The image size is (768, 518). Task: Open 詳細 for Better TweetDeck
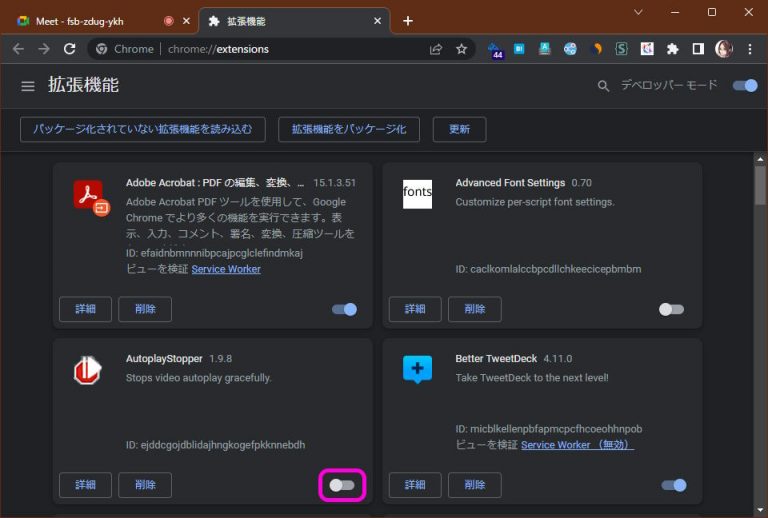[x=415, y=485]
